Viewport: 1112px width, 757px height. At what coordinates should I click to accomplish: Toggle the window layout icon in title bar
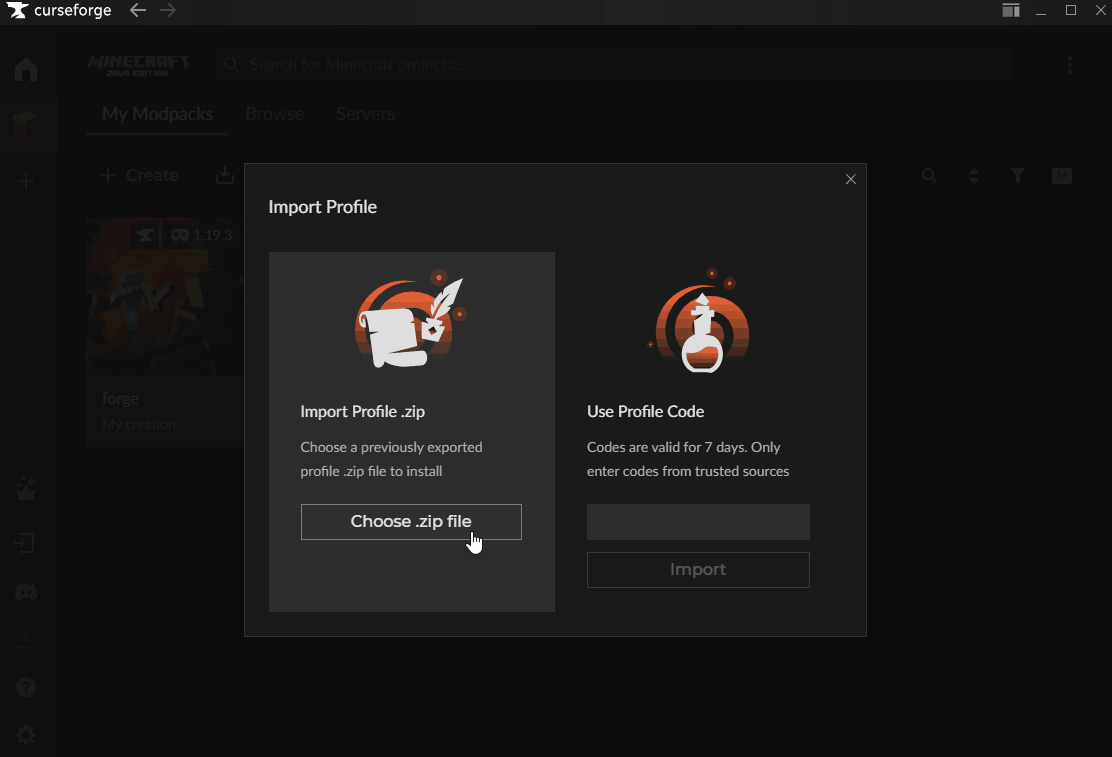click(1011, 10)
